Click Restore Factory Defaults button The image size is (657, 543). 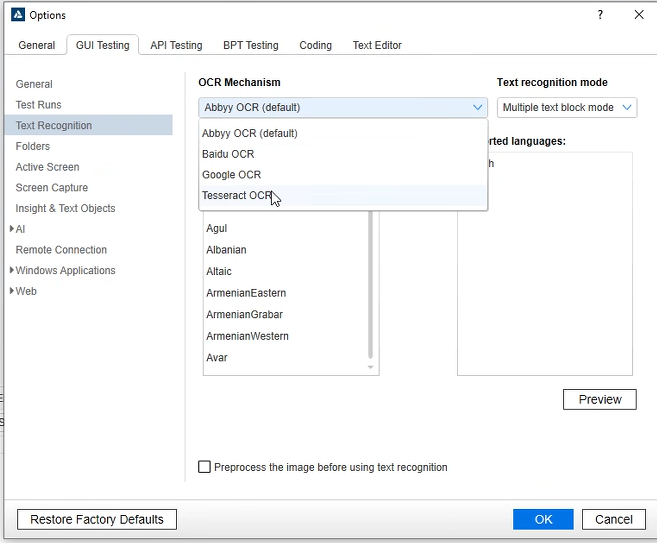click(x=97, y=519)
